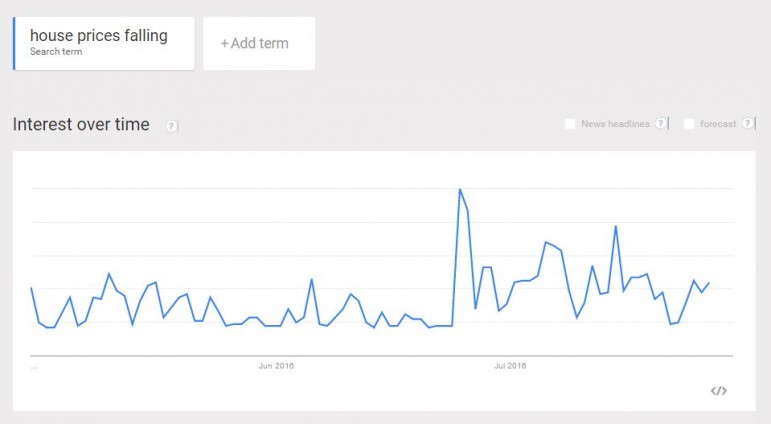Viewport: 771px width, 424px height.
Task: Click the Jul 2016 axis label
Action: pyautogui.click(x=510, y=366)
